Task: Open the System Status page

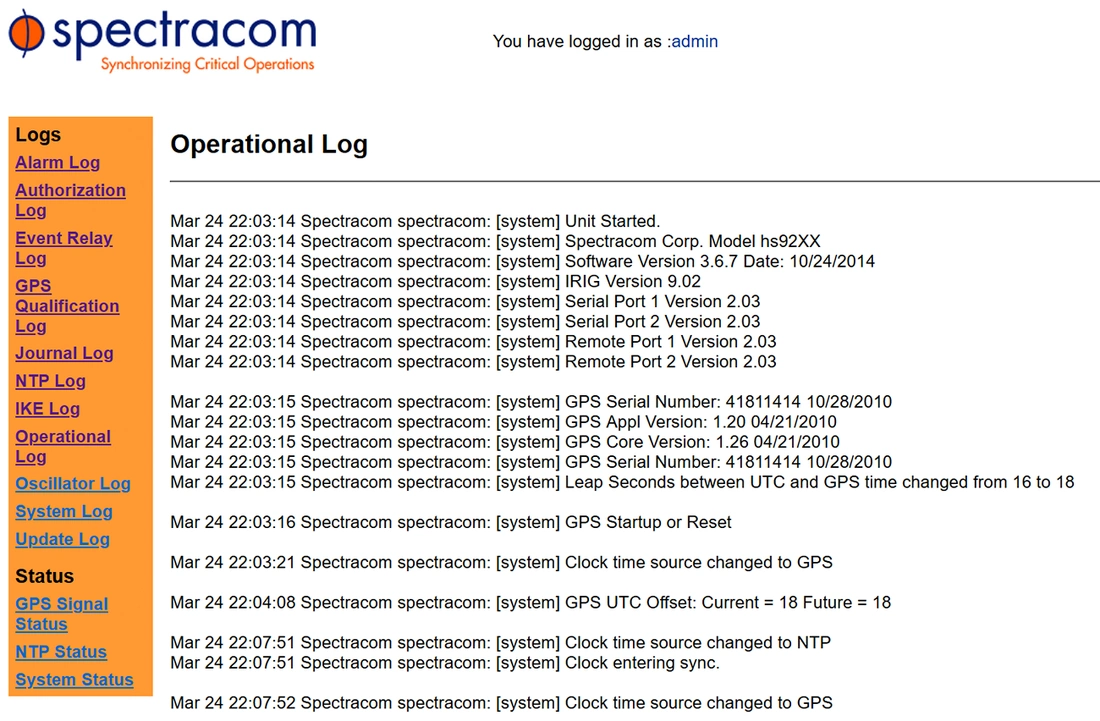Action: click(74, 680)
